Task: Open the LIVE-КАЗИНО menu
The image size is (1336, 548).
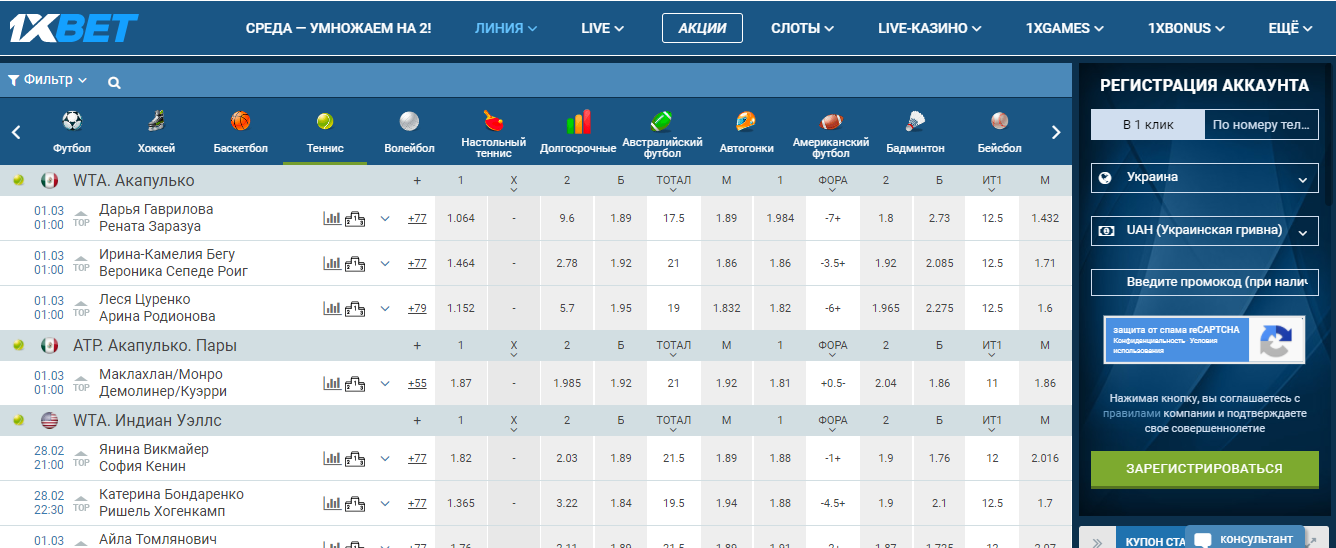Action: pos(930,28)
